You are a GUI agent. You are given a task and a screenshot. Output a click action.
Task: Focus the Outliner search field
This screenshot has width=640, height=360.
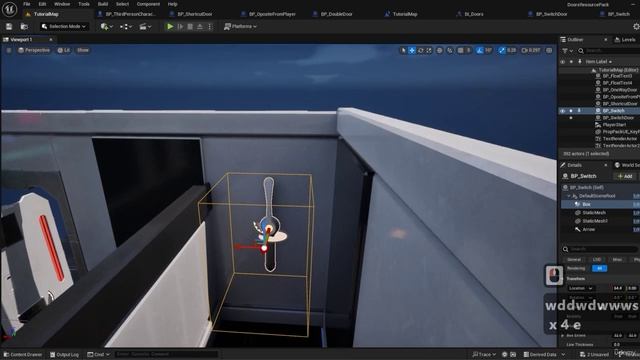pyautogui.click(x=610, y=51)
